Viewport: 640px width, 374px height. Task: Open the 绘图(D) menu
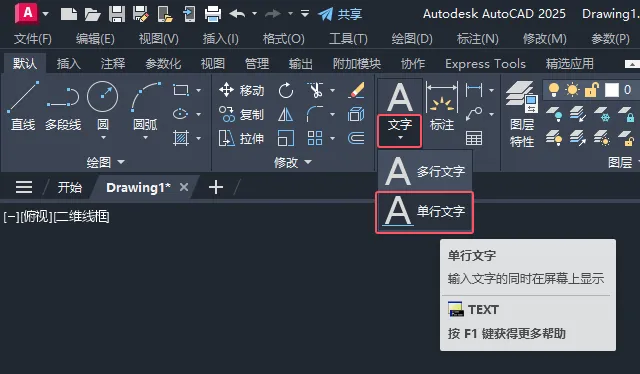[x=412, y=39]
